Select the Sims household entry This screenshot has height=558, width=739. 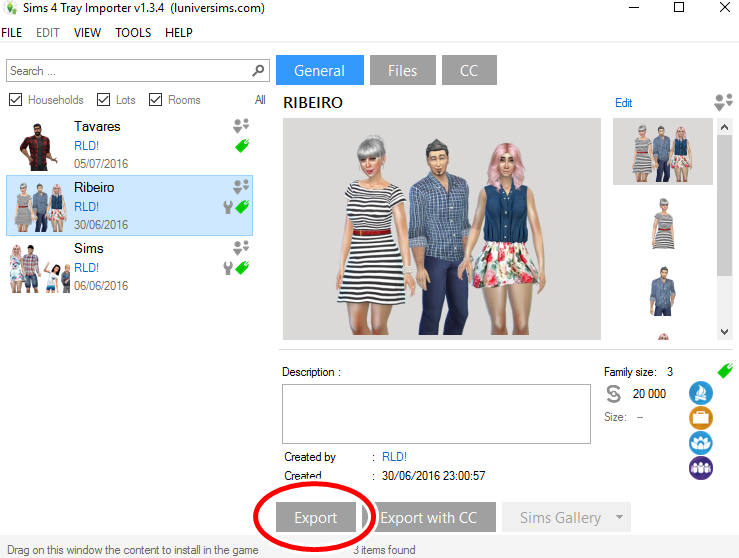point(129,266)
